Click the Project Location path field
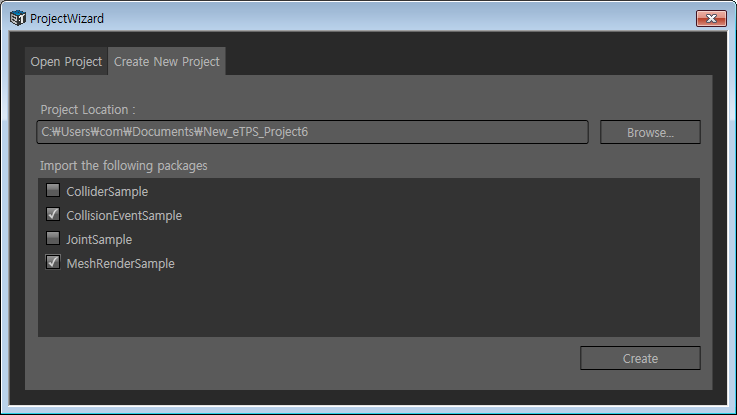The height and width of the screenshot is (415, 737). click(x=313, y=132)
